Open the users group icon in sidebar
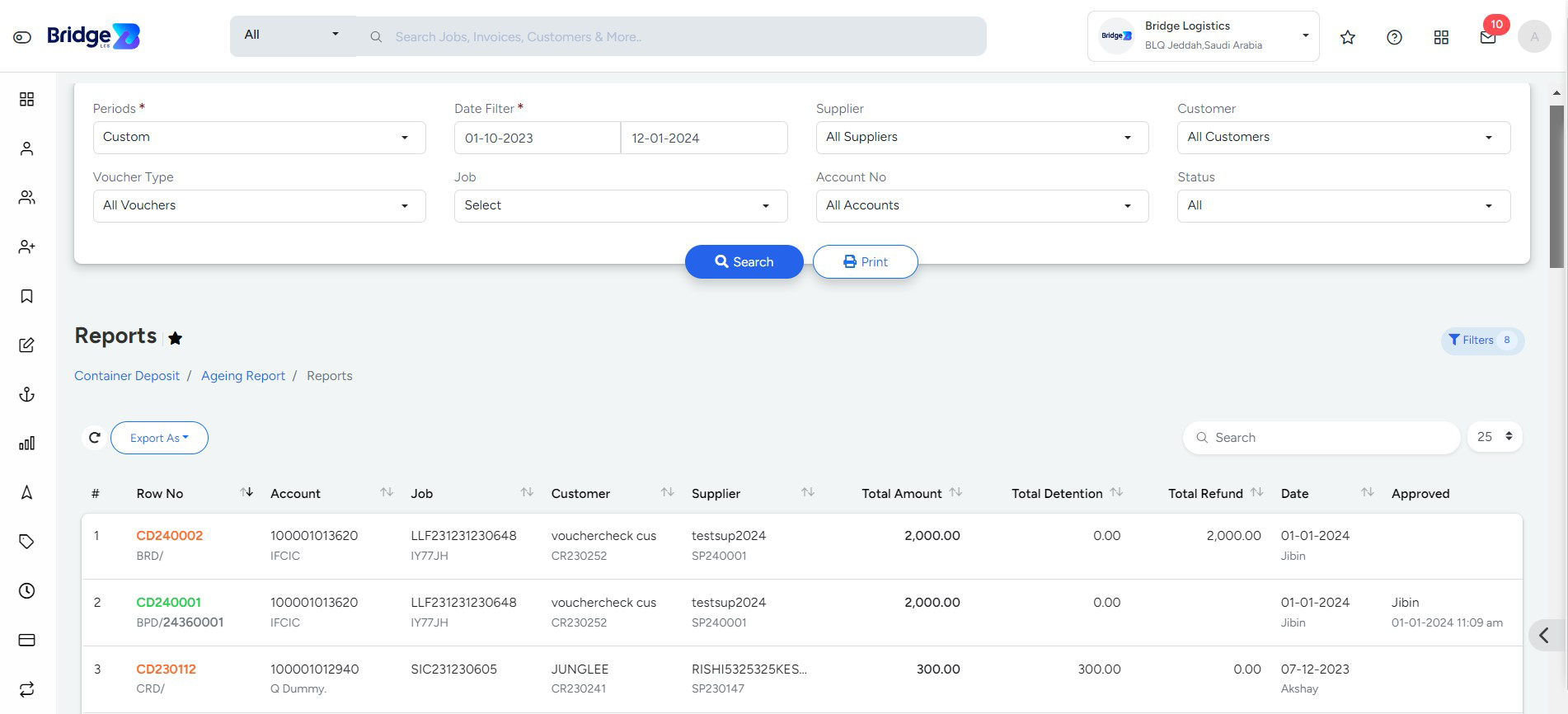 point(27,198)
